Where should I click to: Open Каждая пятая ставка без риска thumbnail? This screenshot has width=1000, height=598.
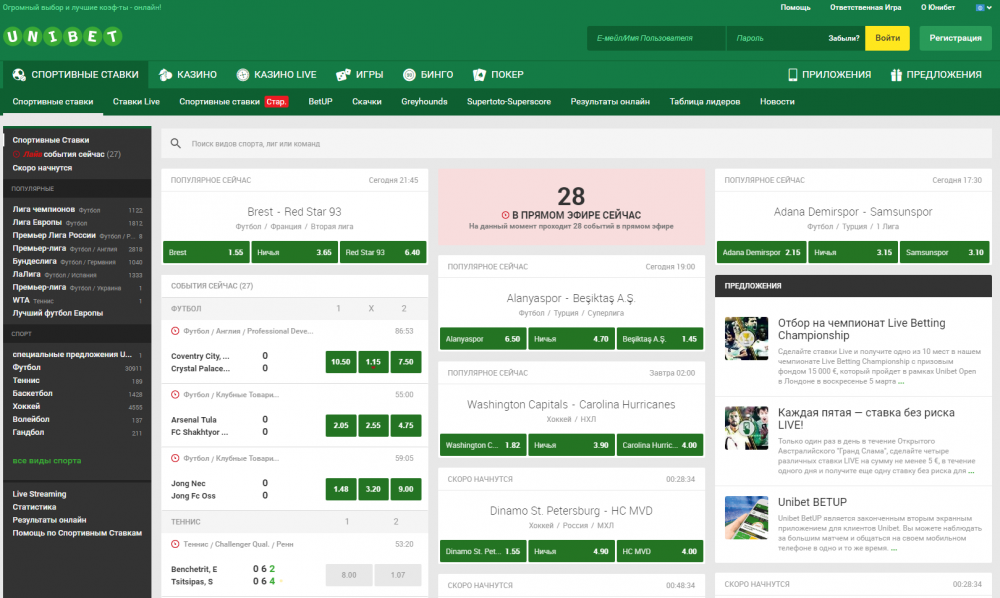(746, 428)
